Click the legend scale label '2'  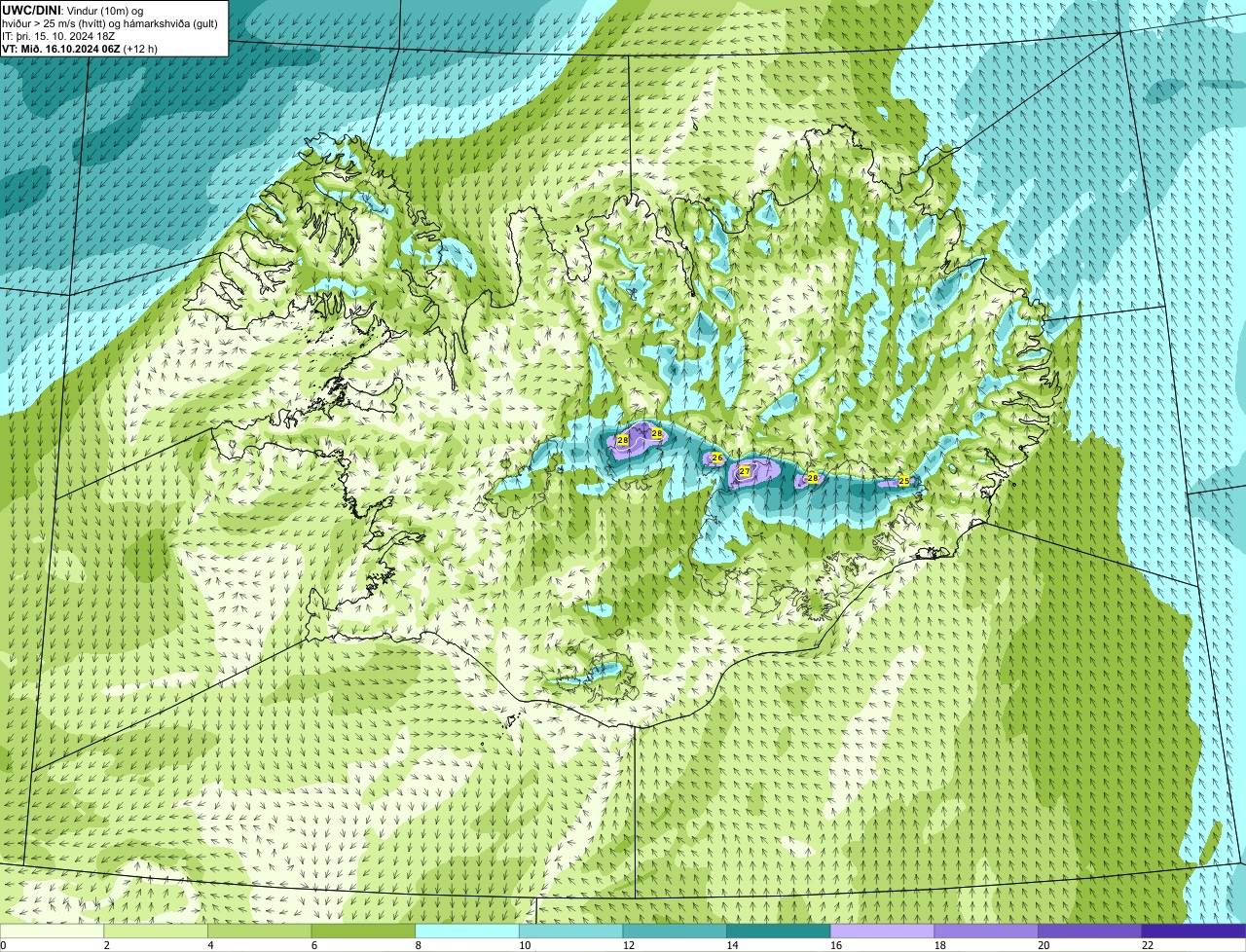pos(106,945)
